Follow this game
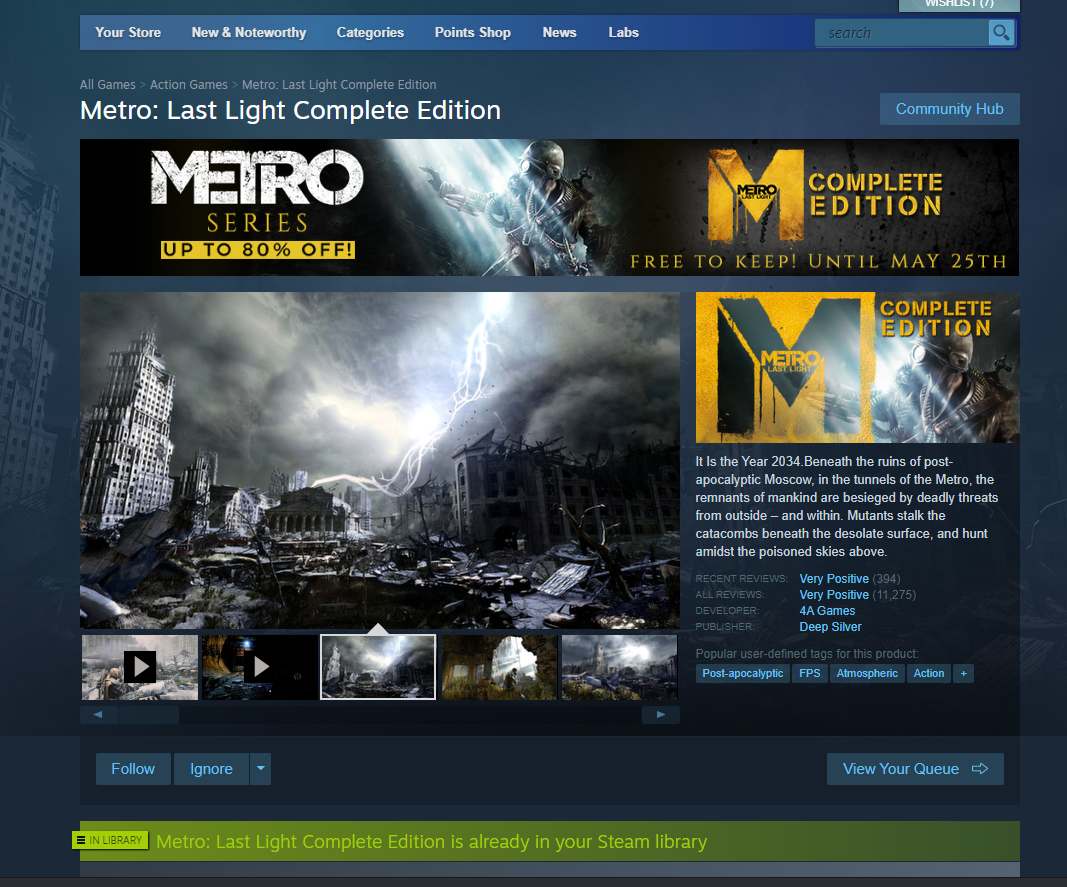This screenshot has height=887, width=1067. pos(133,769)
